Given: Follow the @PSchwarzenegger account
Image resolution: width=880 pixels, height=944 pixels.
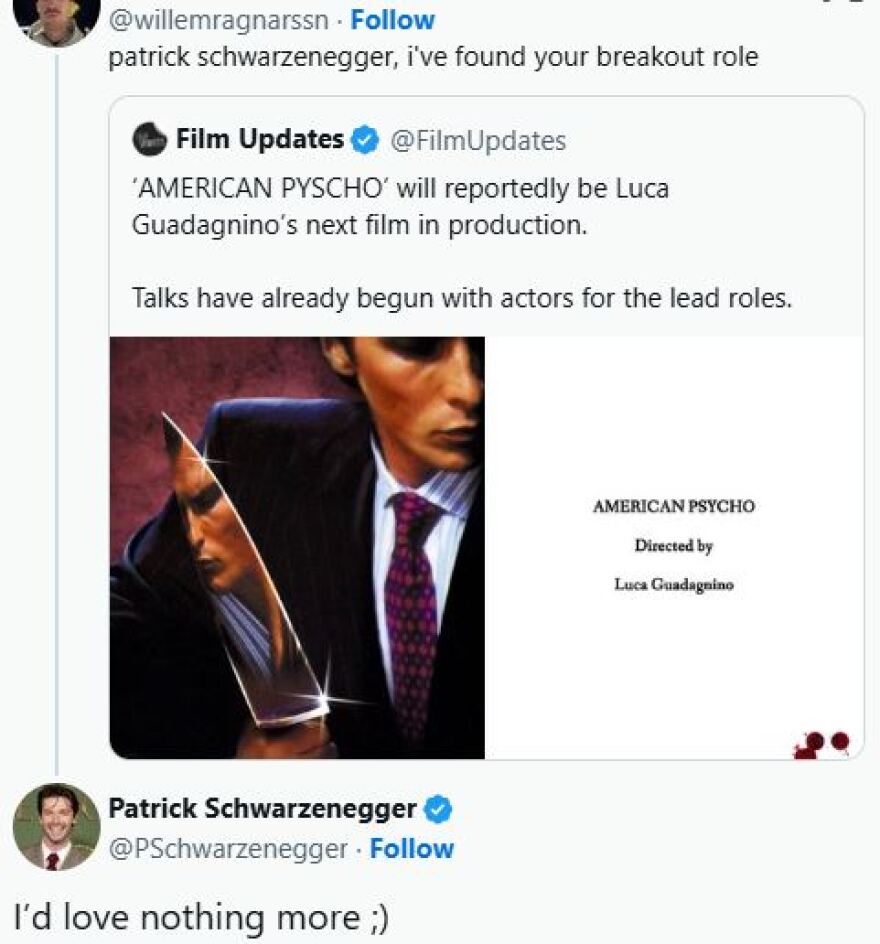Looking at the screenshot, I should point(412,849).
